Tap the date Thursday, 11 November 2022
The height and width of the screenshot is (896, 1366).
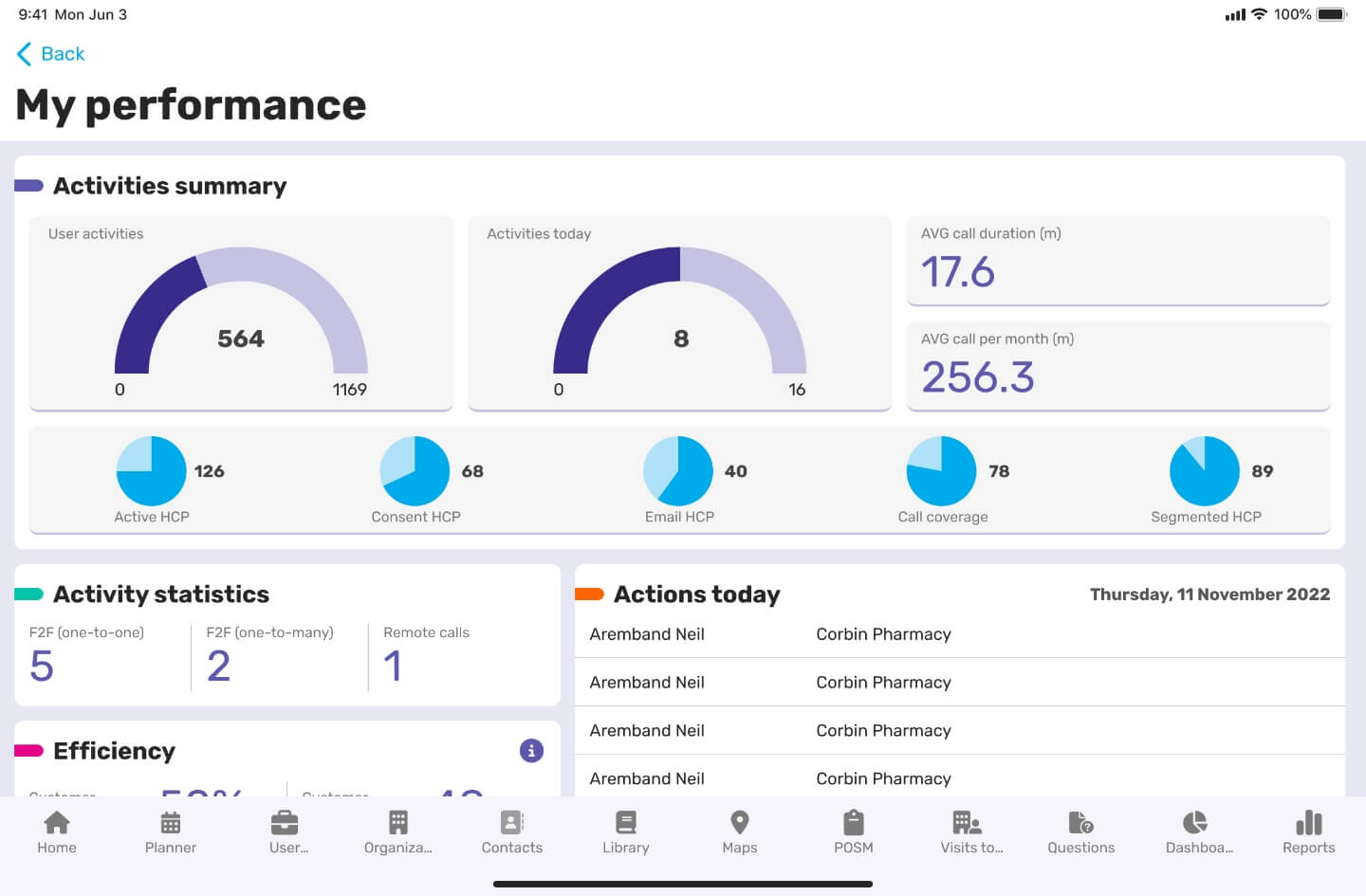tap(1209, 594)
